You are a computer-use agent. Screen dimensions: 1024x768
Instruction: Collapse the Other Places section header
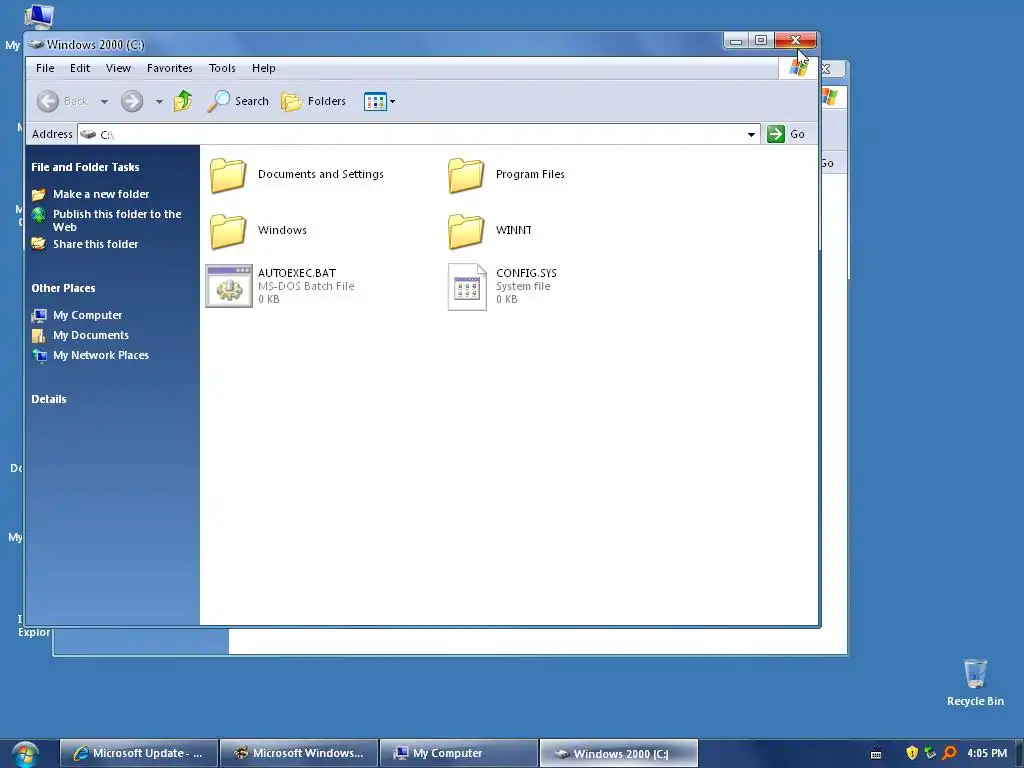pos(63,288)
